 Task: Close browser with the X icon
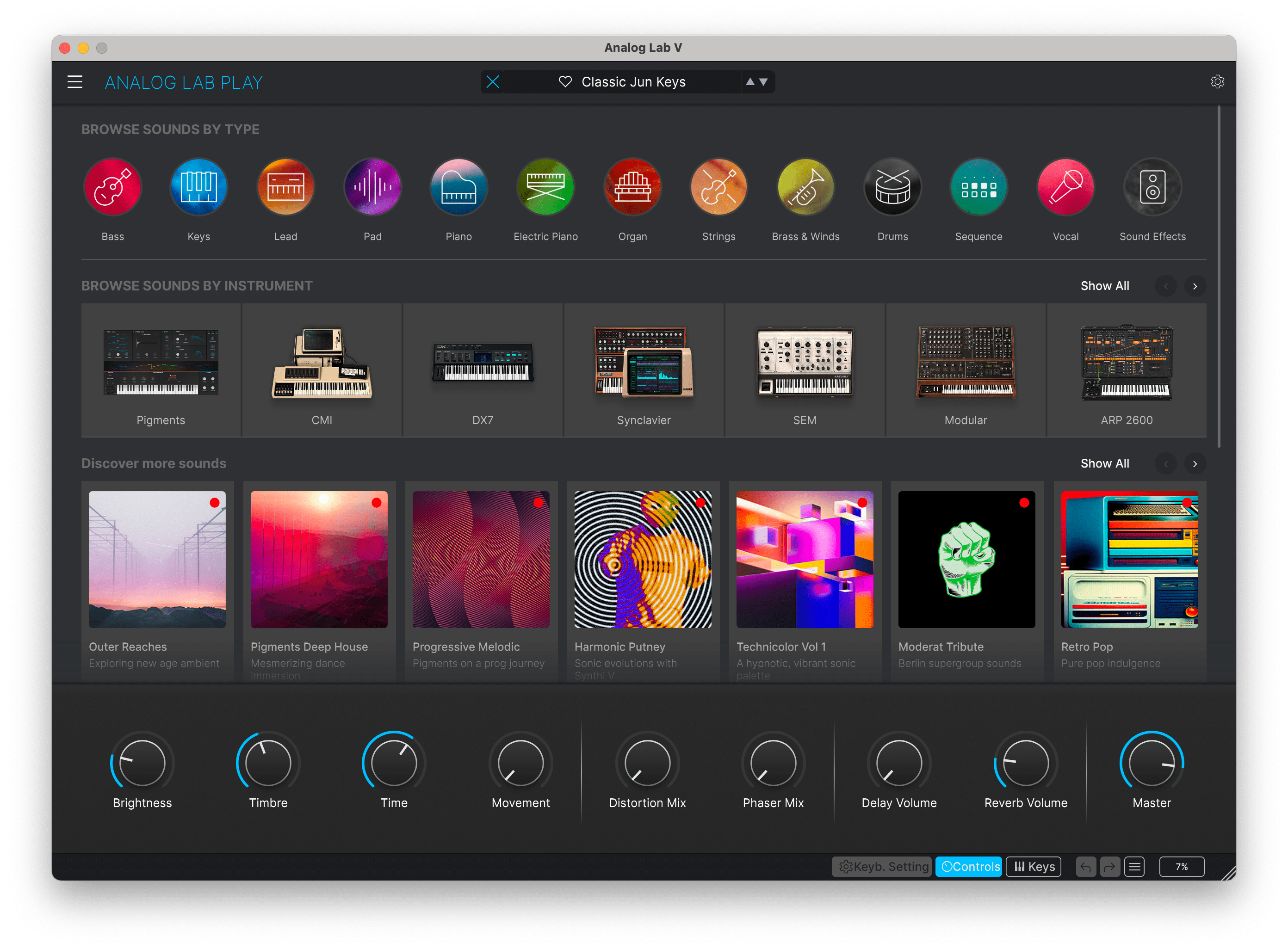pyautogui.click(x=493, y=81)
